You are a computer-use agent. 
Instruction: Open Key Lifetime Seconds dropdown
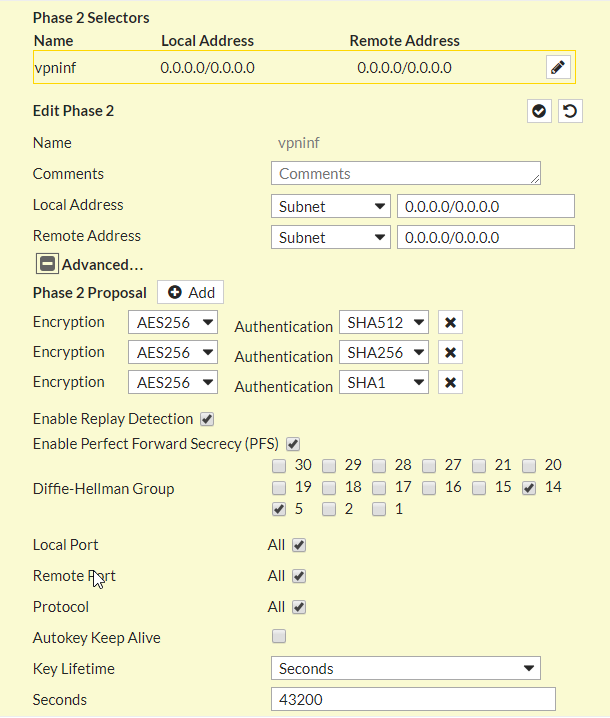coord(406,669)
